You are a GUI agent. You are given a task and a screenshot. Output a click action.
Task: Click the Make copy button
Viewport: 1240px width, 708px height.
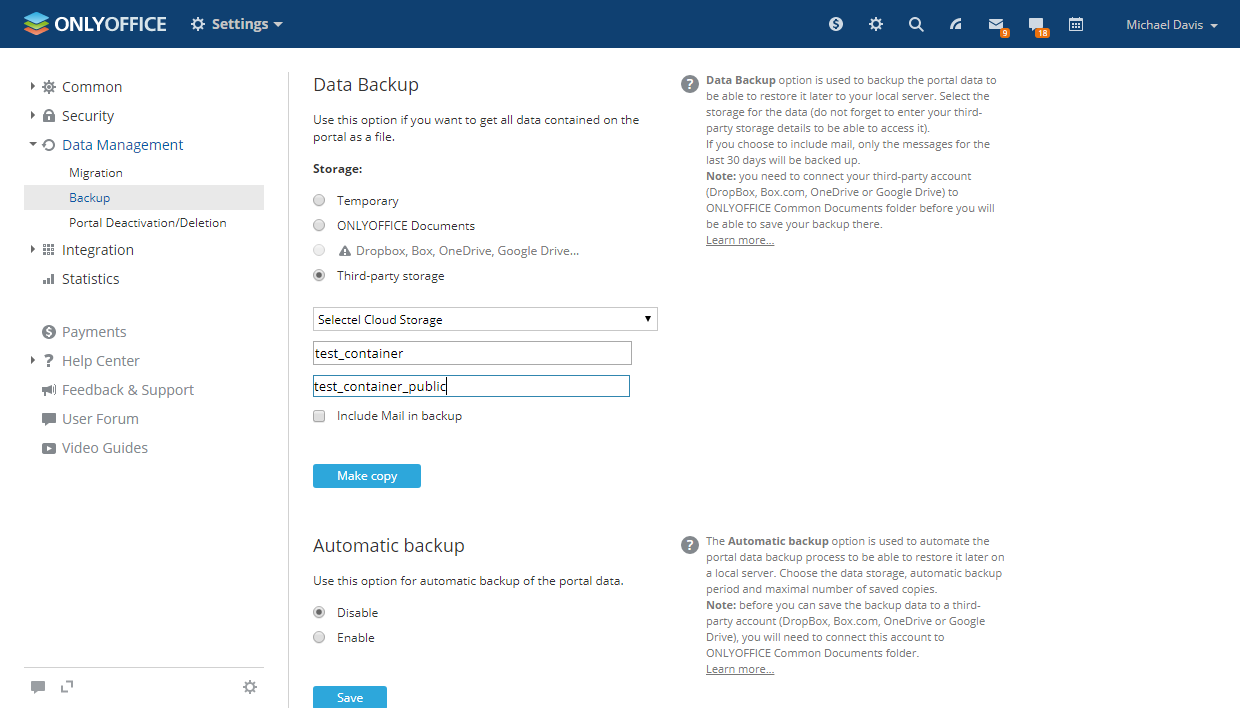click(367, 476)
